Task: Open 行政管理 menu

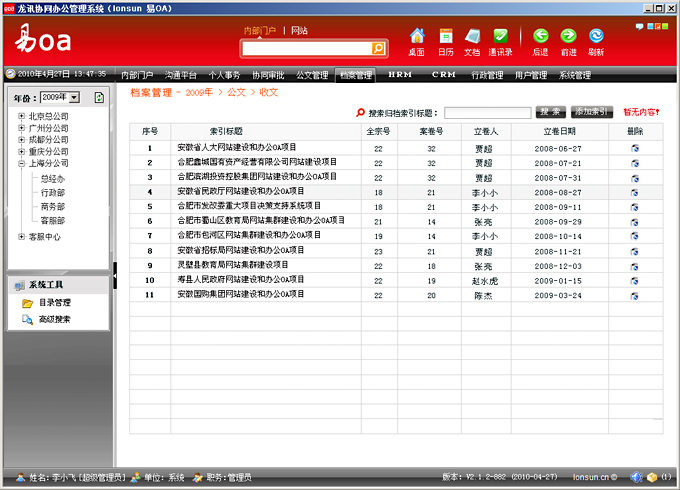Action: [487, 75]
